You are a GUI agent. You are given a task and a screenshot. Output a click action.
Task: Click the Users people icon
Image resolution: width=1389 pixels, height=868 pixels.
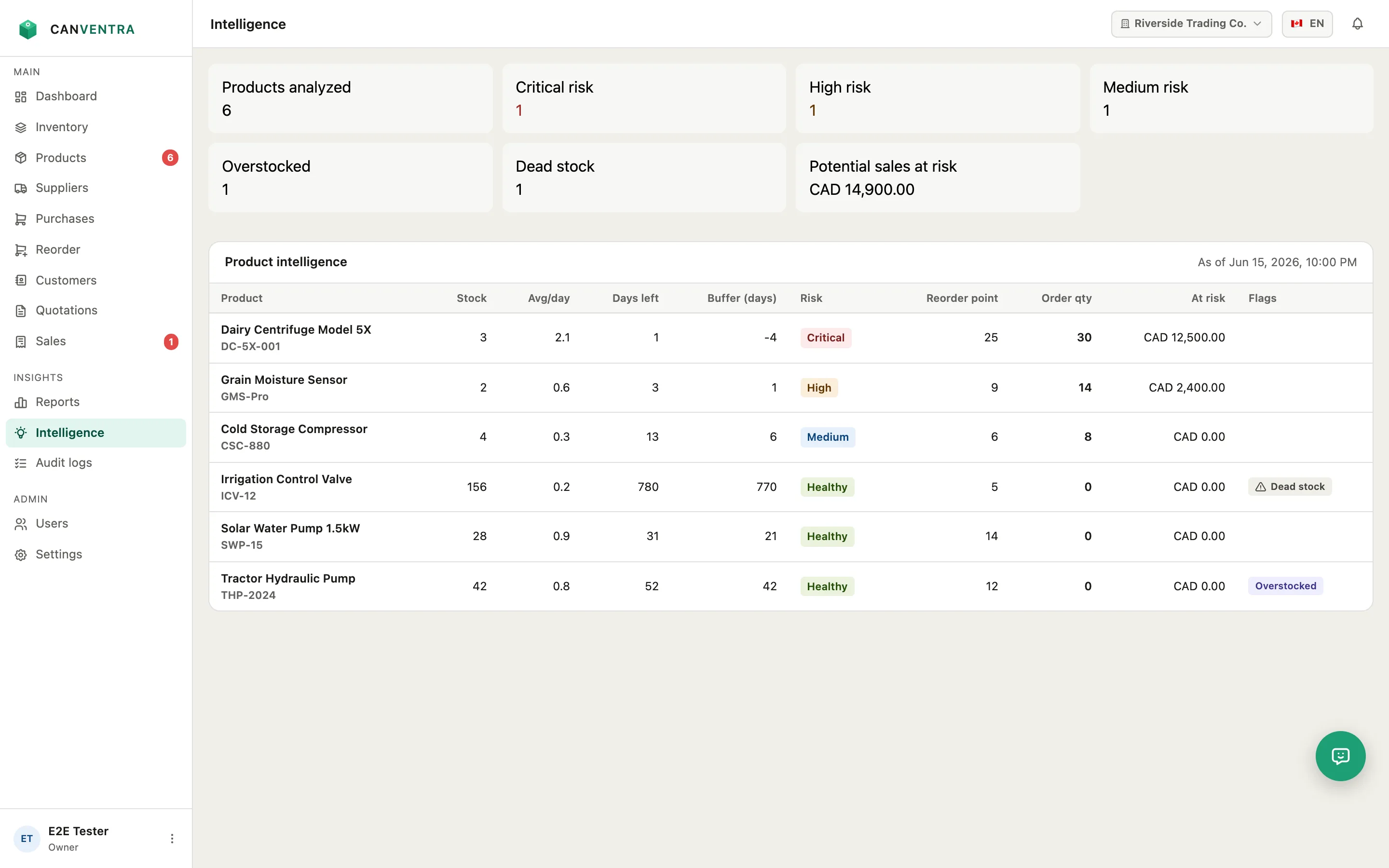click(21, 524)
